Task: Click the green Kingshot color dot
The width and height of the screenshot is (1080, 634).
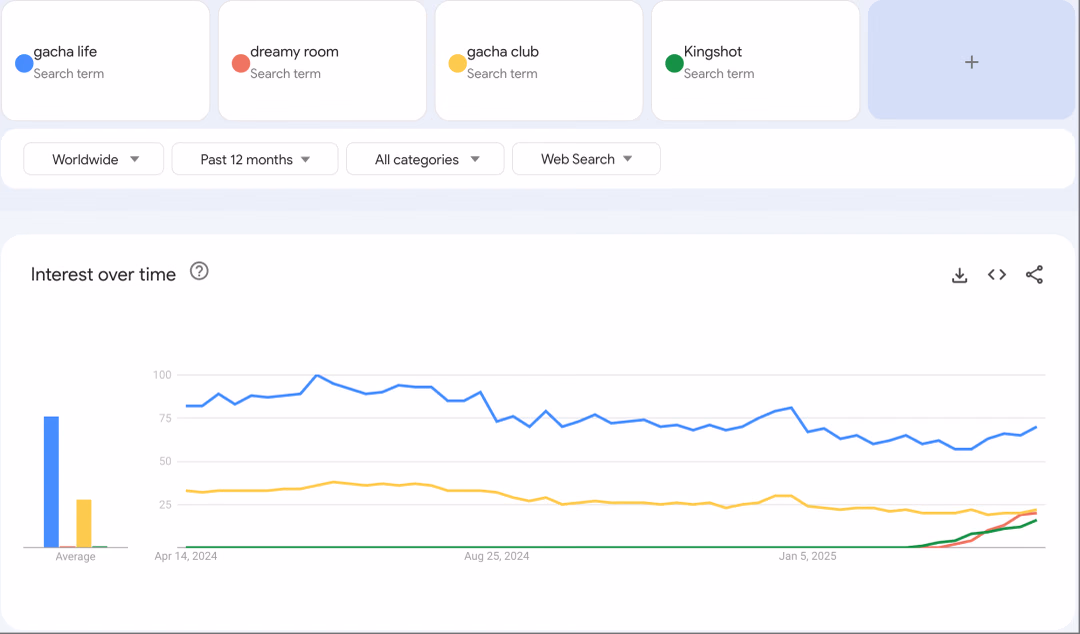Action: (674, 63)
